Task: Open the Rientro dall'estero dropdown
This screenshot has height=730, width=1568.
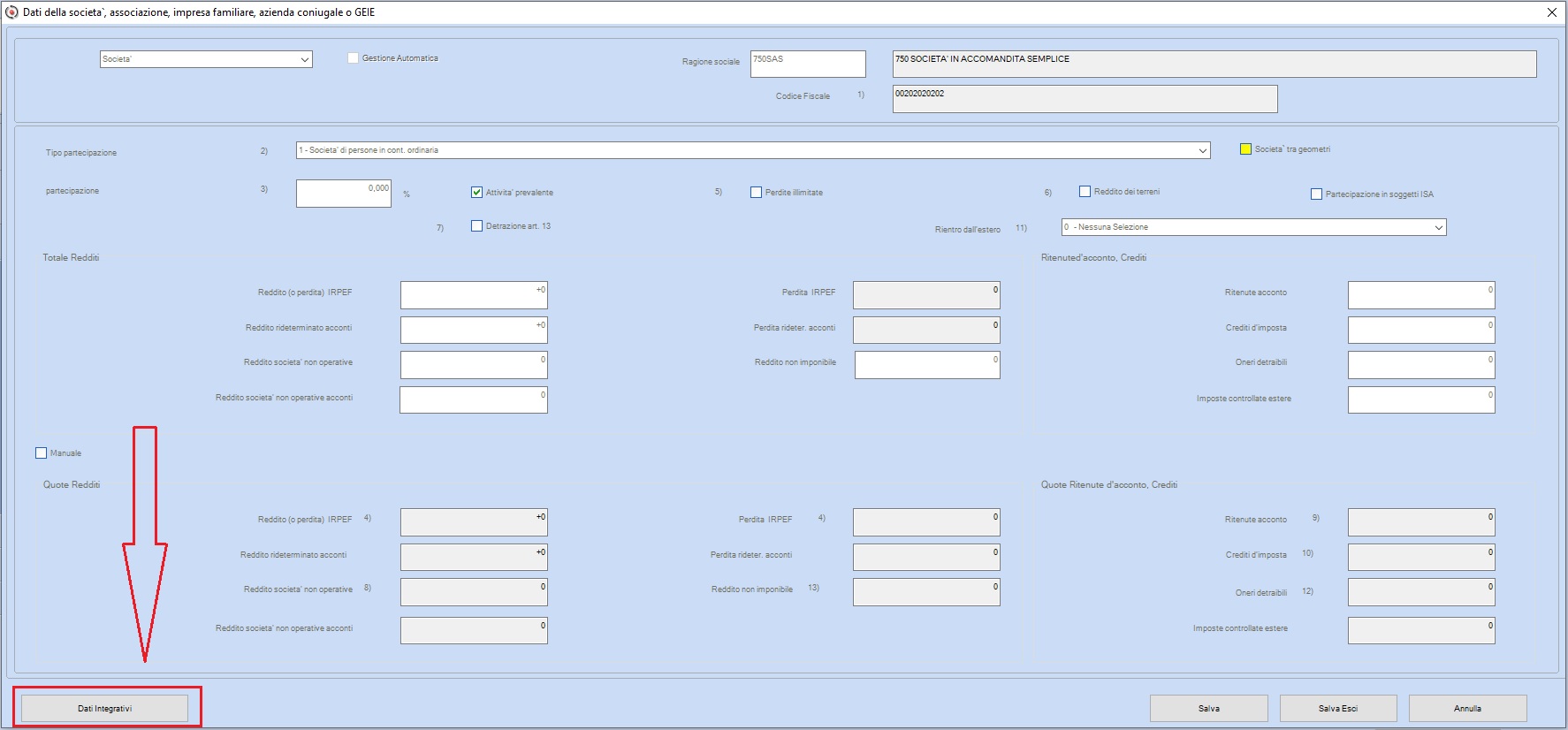Action: 1253,227
